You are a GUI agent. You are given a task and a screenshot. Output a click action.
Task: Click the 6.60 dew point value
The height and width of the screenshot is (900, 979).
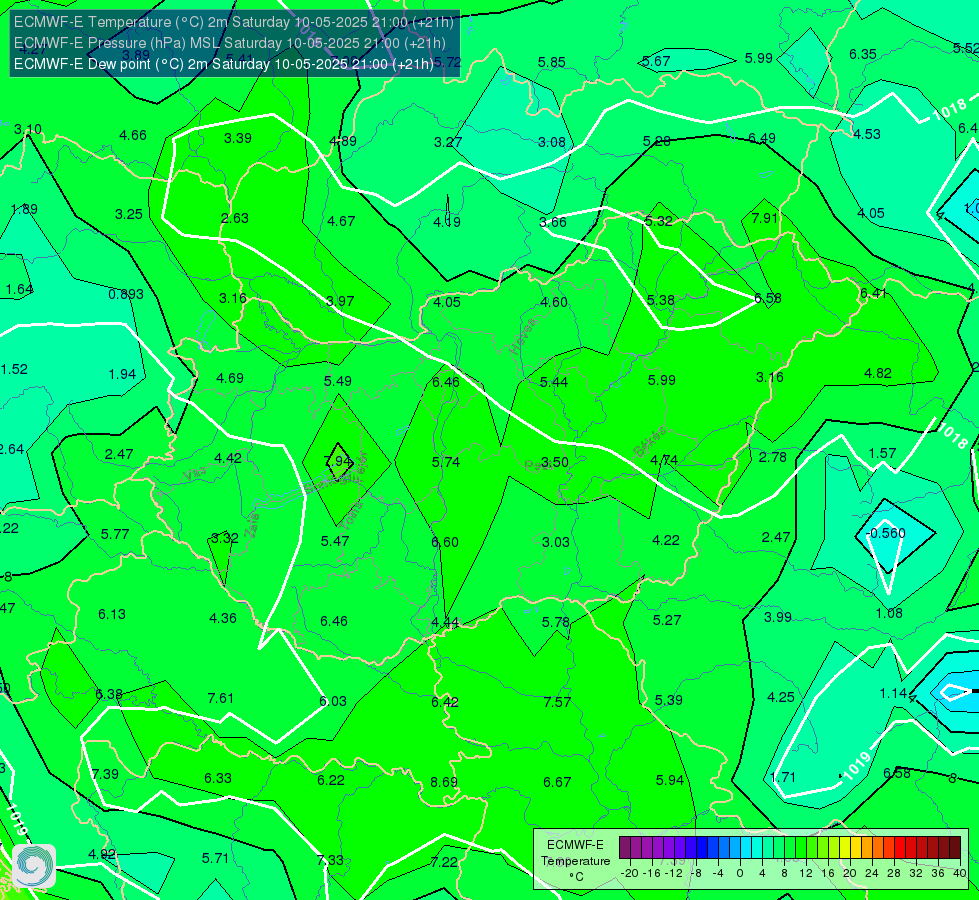coord(445,542)
